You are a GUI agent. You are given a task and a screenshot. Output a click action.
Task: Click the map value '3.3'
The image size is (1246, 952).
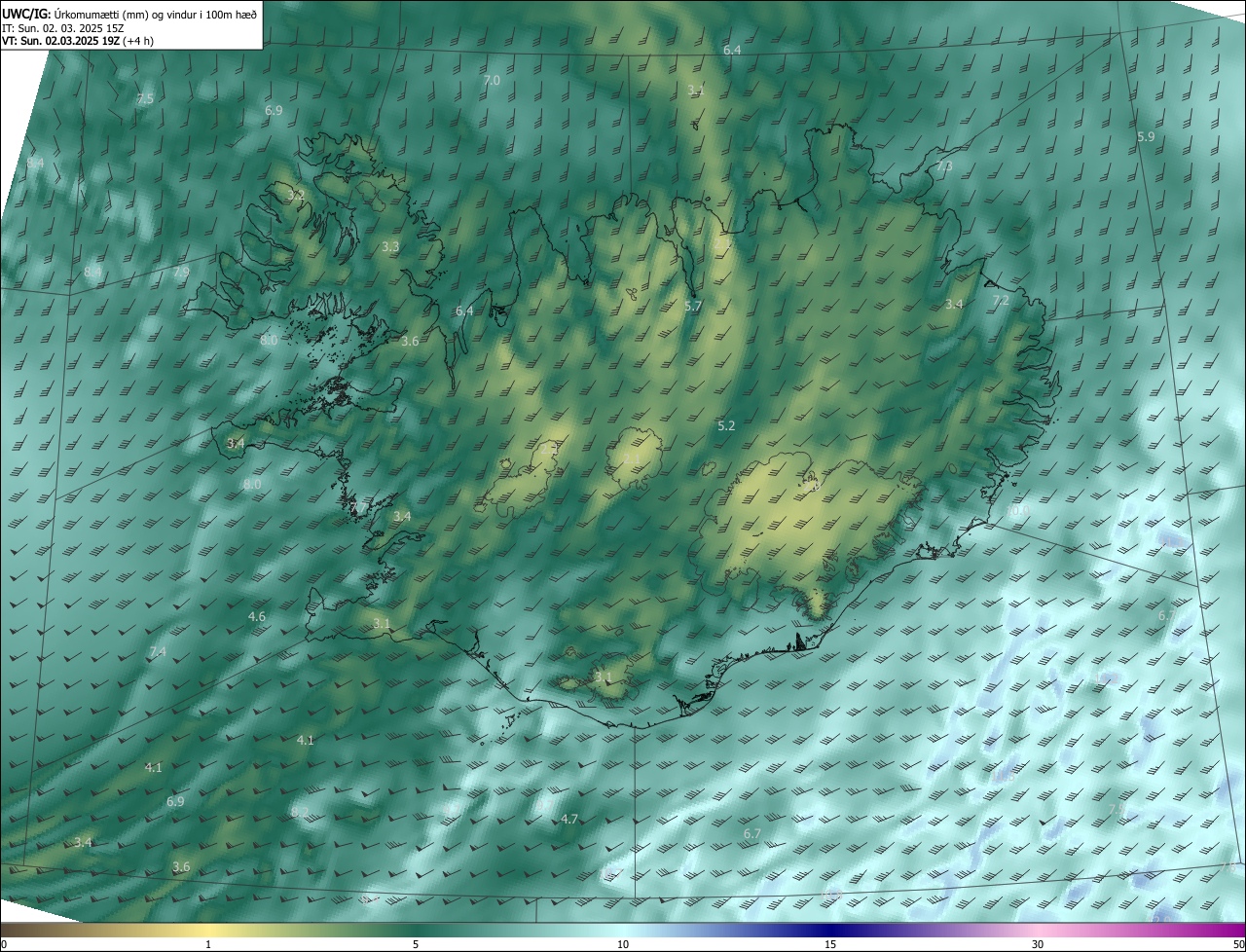point(390,247)
